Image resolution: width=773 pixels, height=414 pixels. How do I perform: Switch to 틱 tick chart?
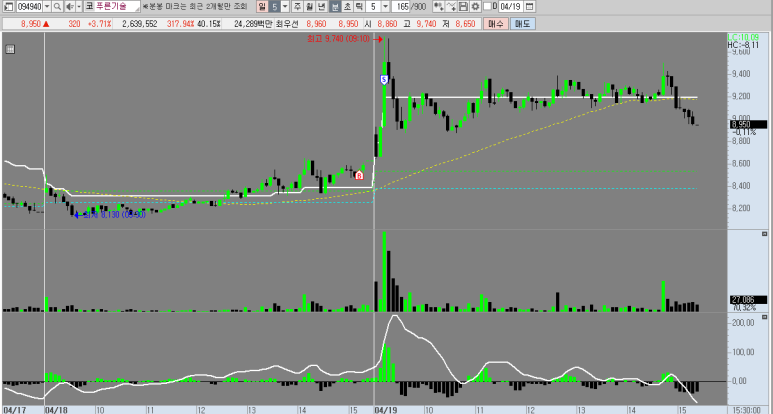(359, 6)
